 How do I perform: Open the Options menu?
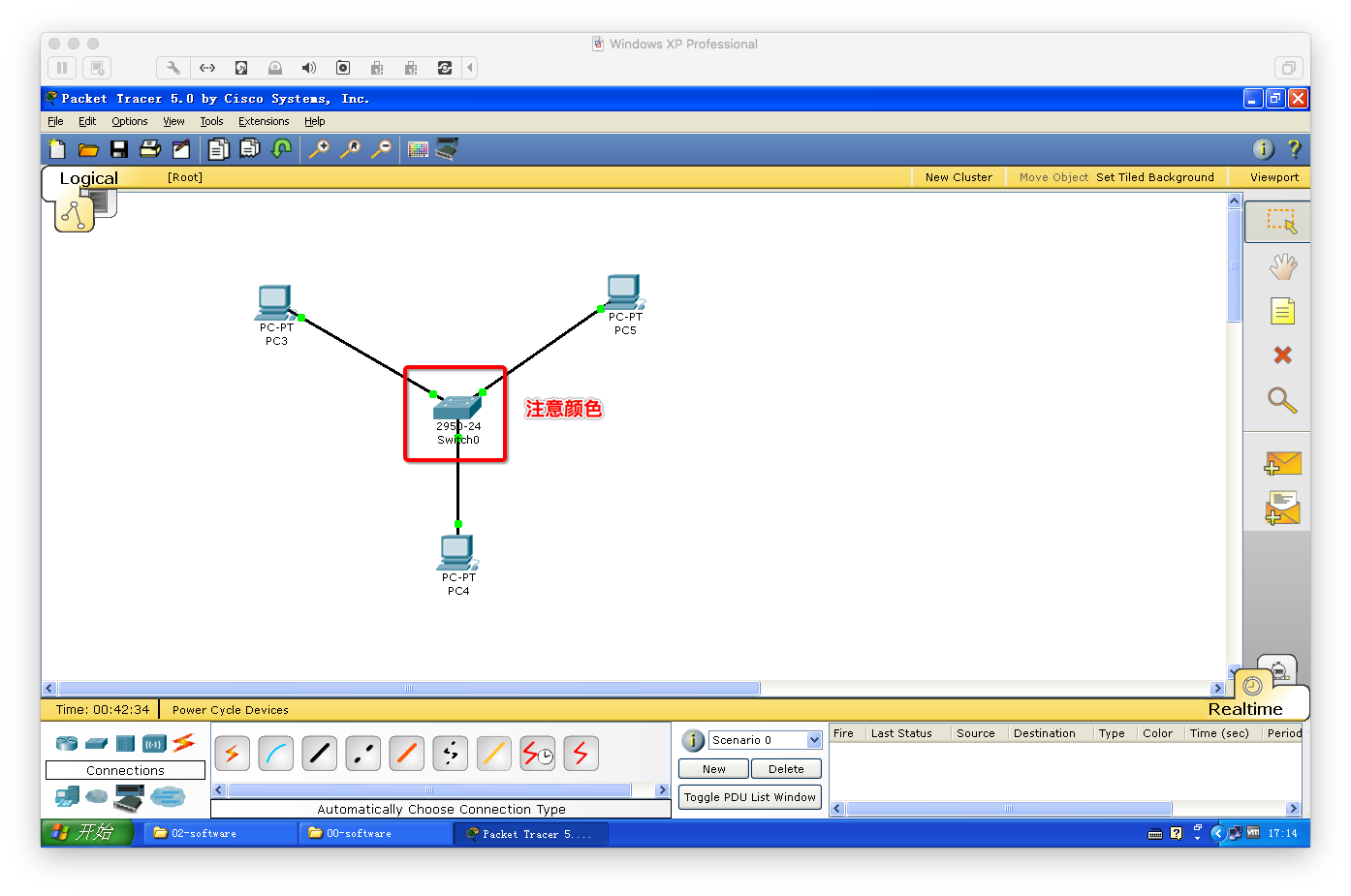[x=130, y=121]
